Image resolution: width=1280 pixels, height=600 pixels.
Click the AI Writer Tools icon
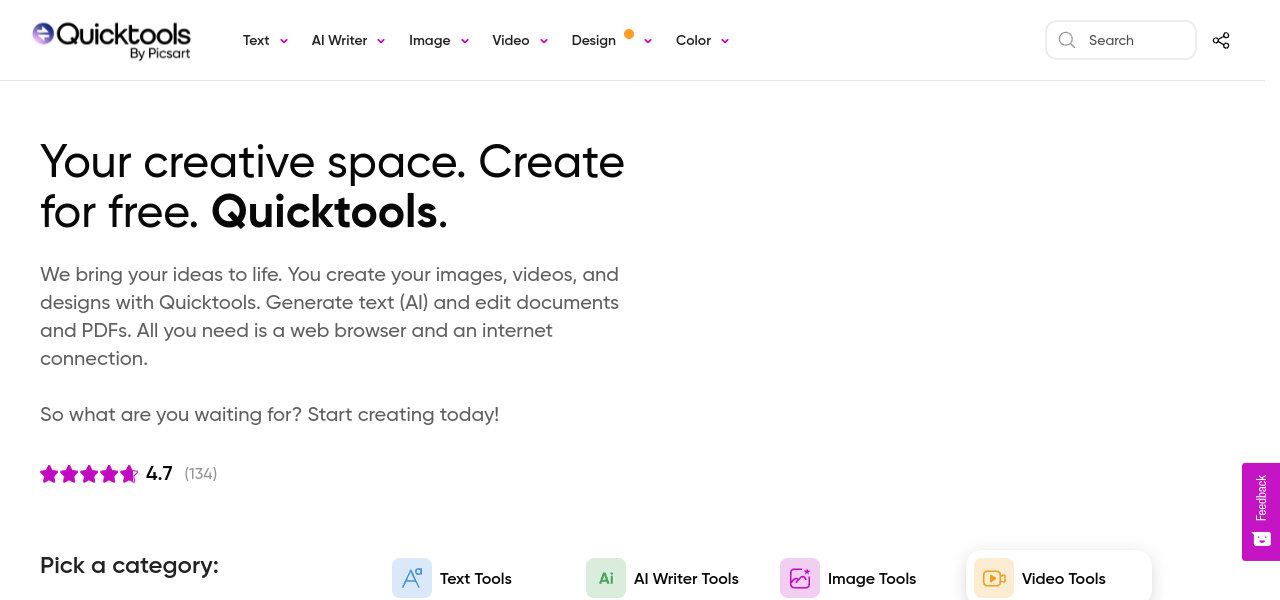pos(606,578)
